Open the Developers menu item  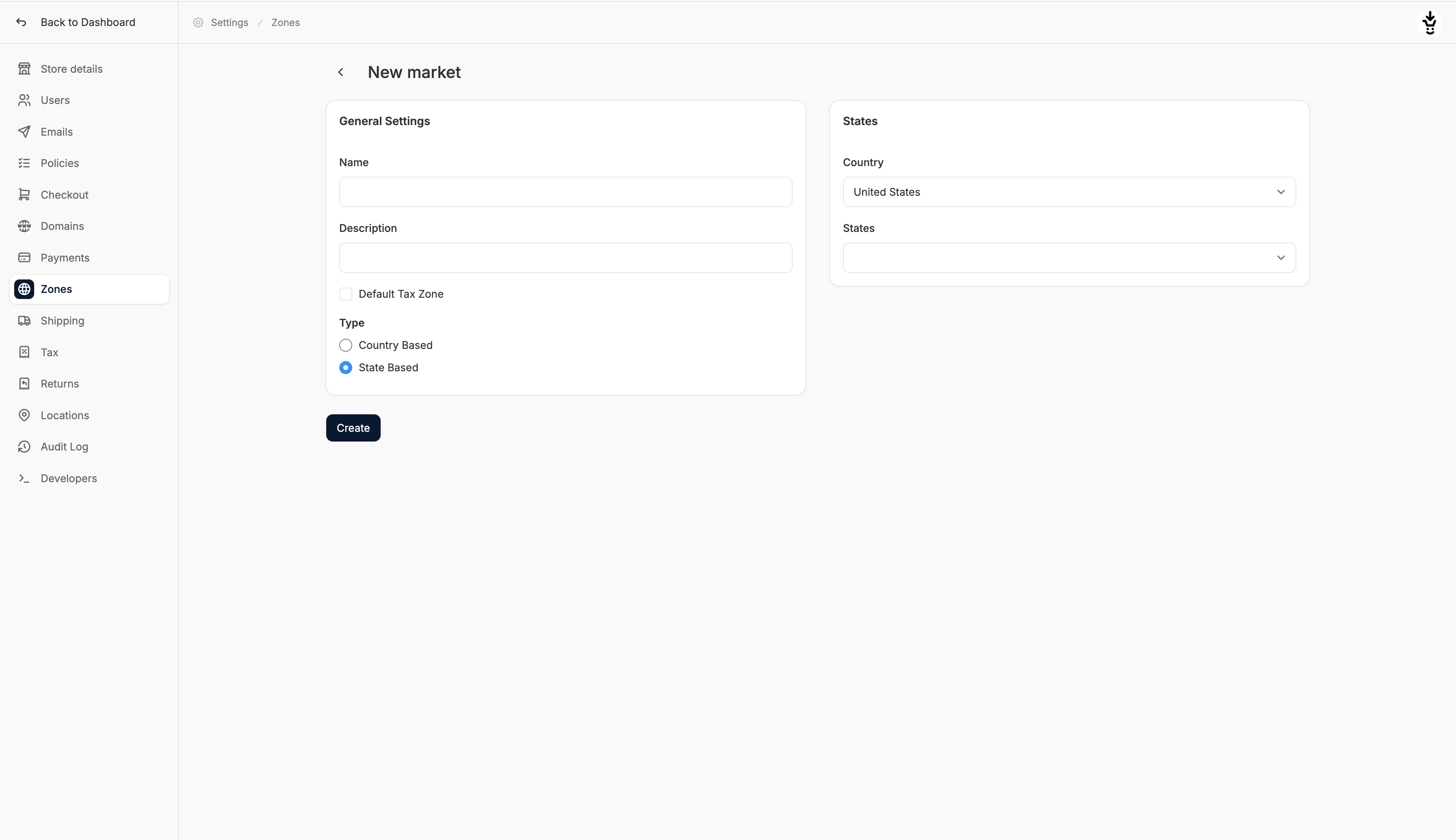69,478
